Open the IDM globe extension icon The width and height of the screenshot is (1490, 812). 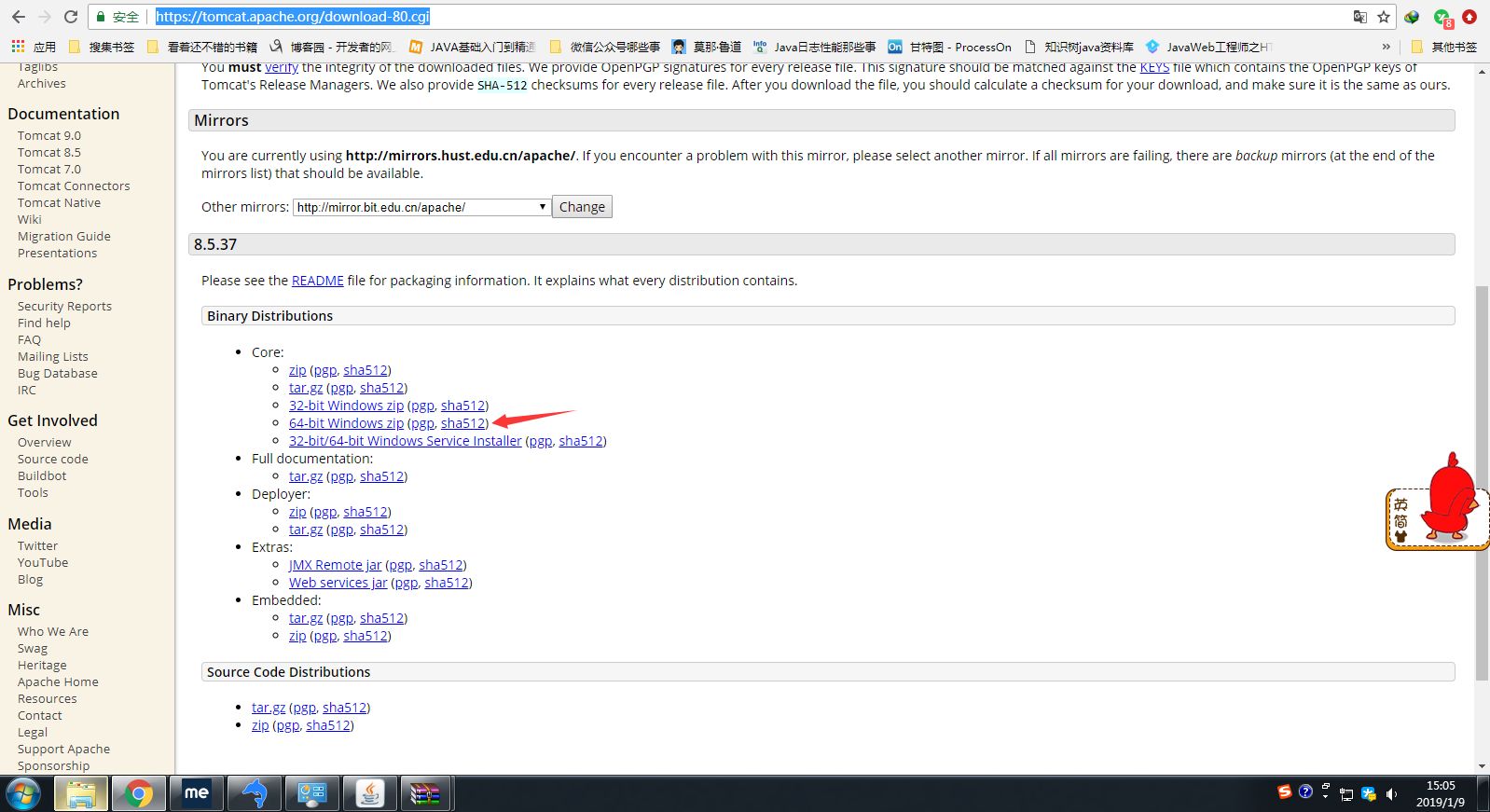click(x=1412, y=17)
